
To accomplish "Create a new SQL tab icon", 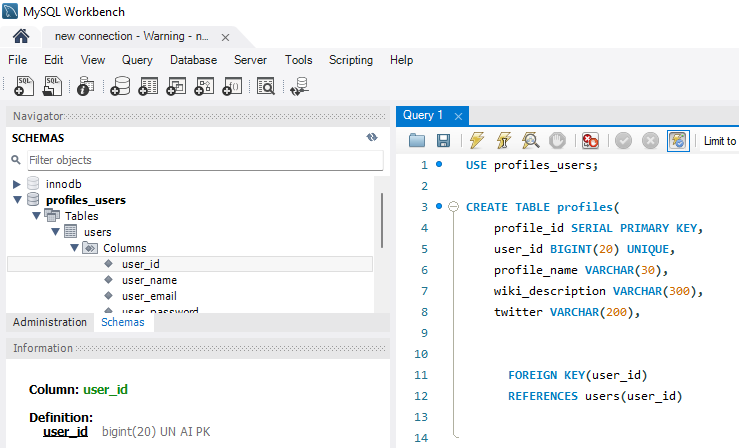I will pyautogui.click(x=24, y=86).
